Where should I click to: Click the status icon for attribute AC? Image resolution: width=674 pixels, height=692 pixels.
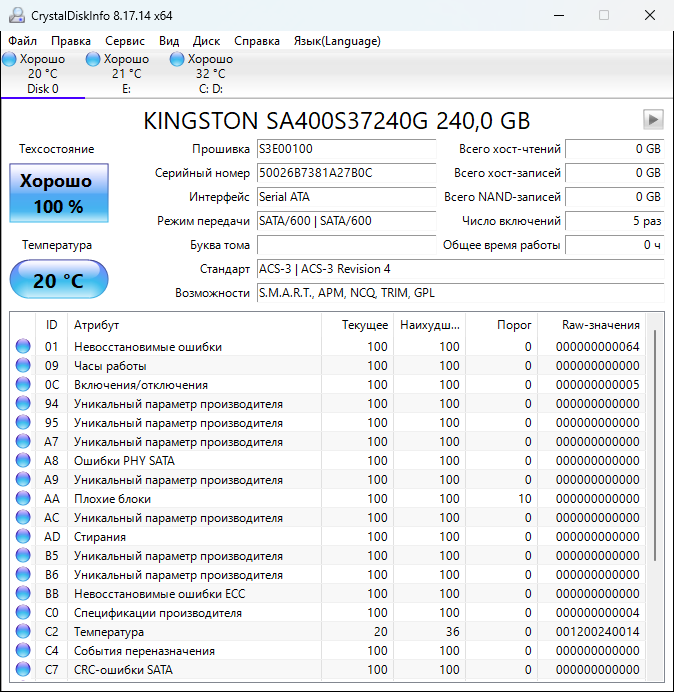tap(23, 517)
